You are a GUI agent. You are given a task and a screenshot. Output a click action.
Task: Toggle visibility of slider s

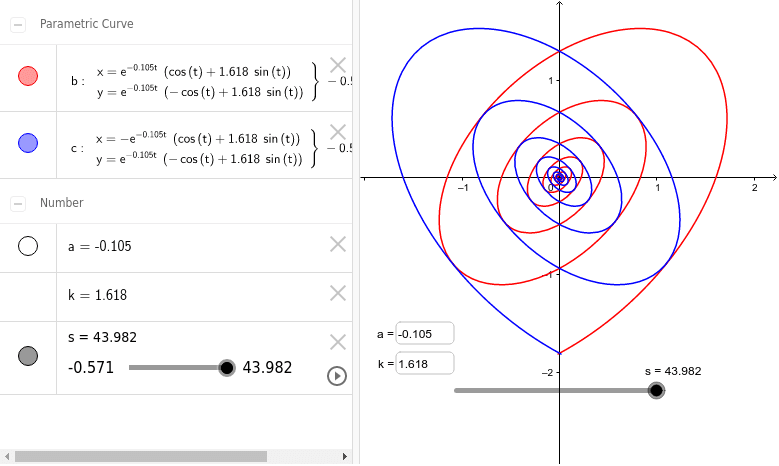tap(28, 356)
